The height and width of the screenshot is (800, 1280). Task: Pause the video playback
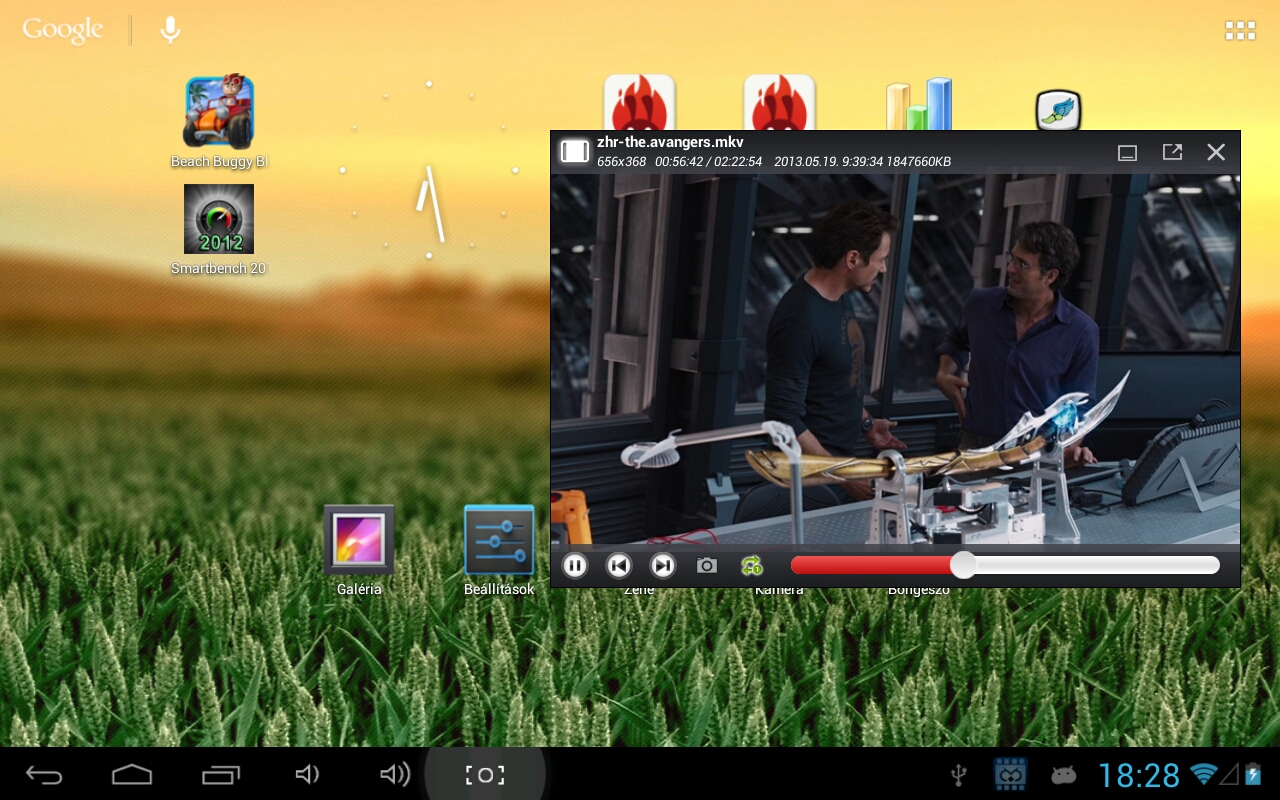(x=575, y=566)
